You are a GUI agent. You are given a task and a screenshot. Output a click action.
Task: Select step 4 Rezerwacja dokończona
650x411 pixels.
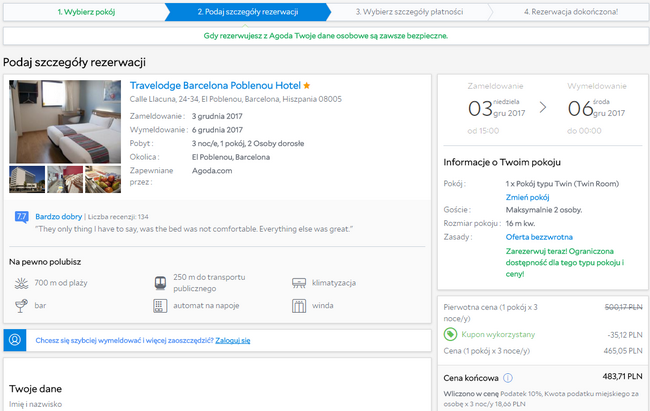(x=570, y=12)
